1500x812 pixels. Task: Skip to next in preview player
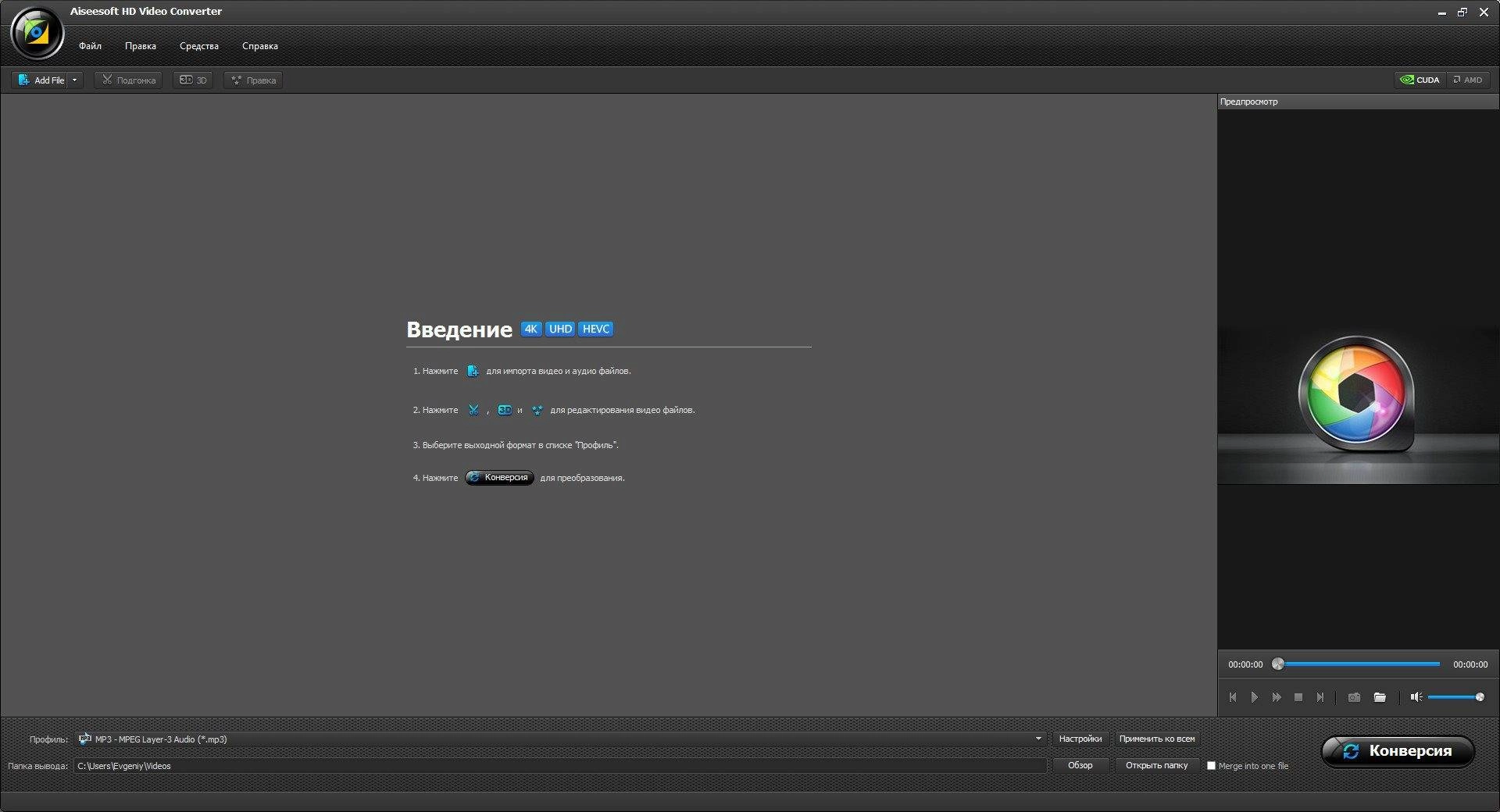pos(1320,697)
